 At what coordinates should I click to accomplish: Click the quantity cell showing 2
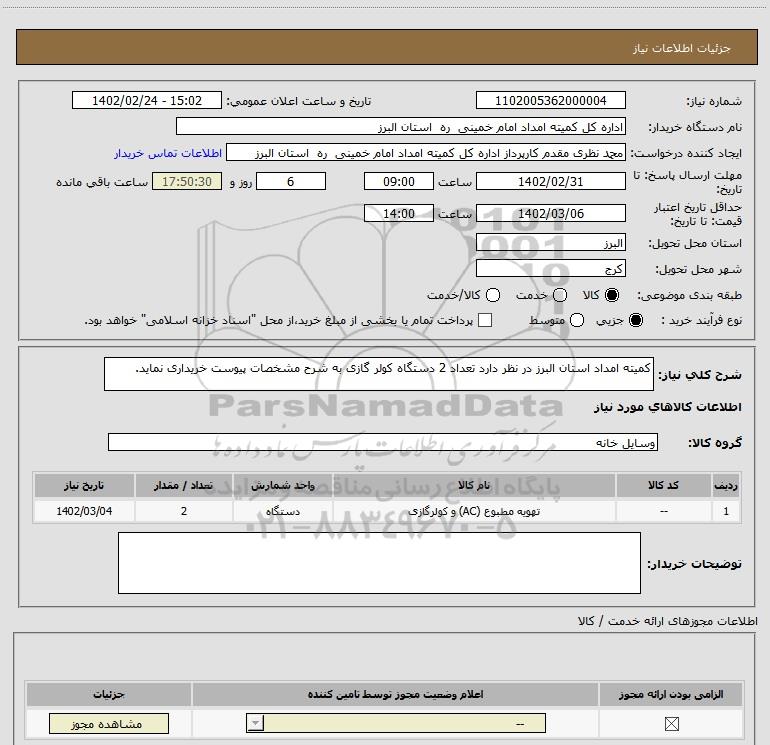click(184, 511)
